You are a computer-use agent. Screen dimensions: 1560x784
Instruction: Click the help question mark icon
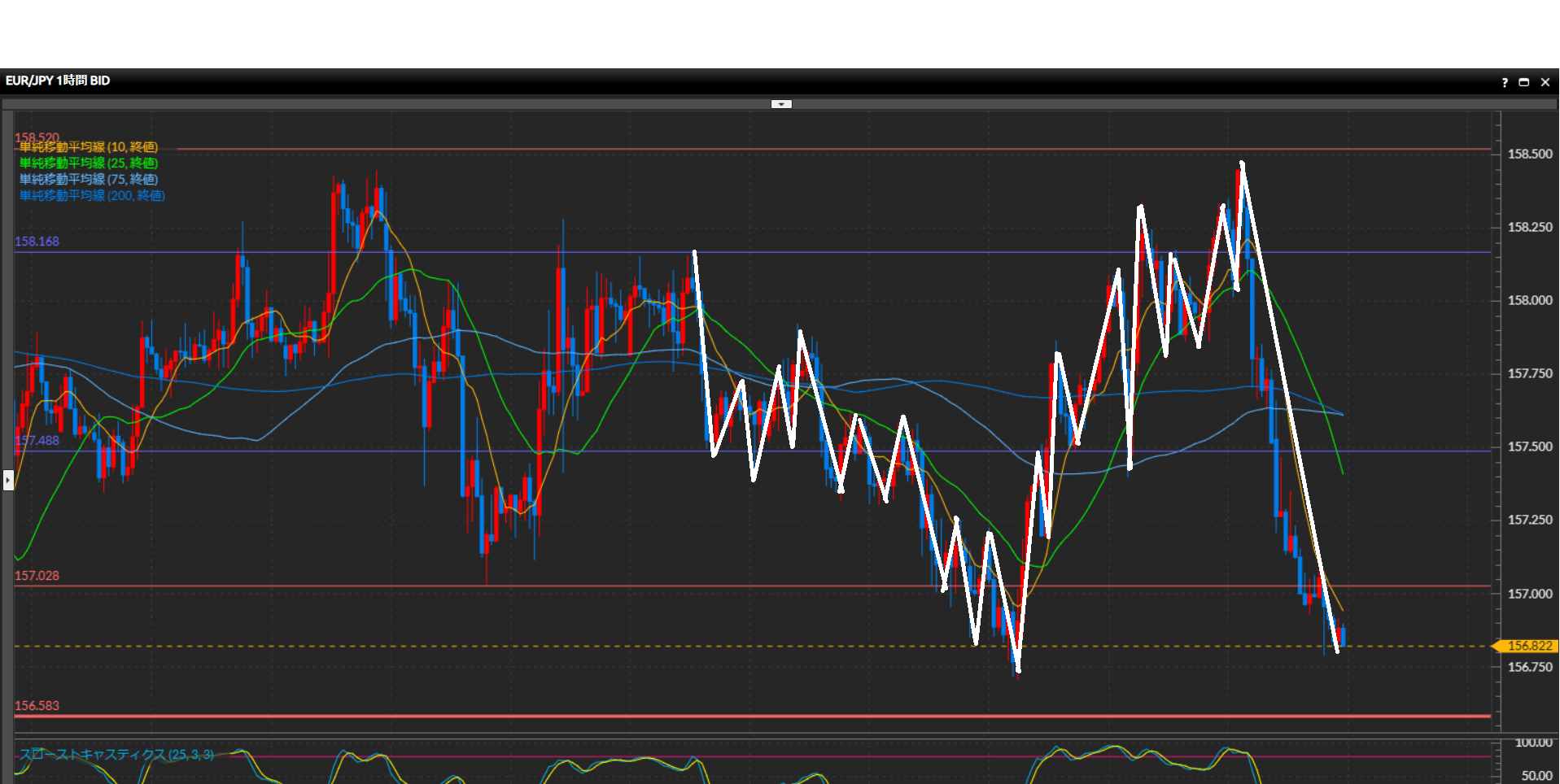click(1505, 82)
